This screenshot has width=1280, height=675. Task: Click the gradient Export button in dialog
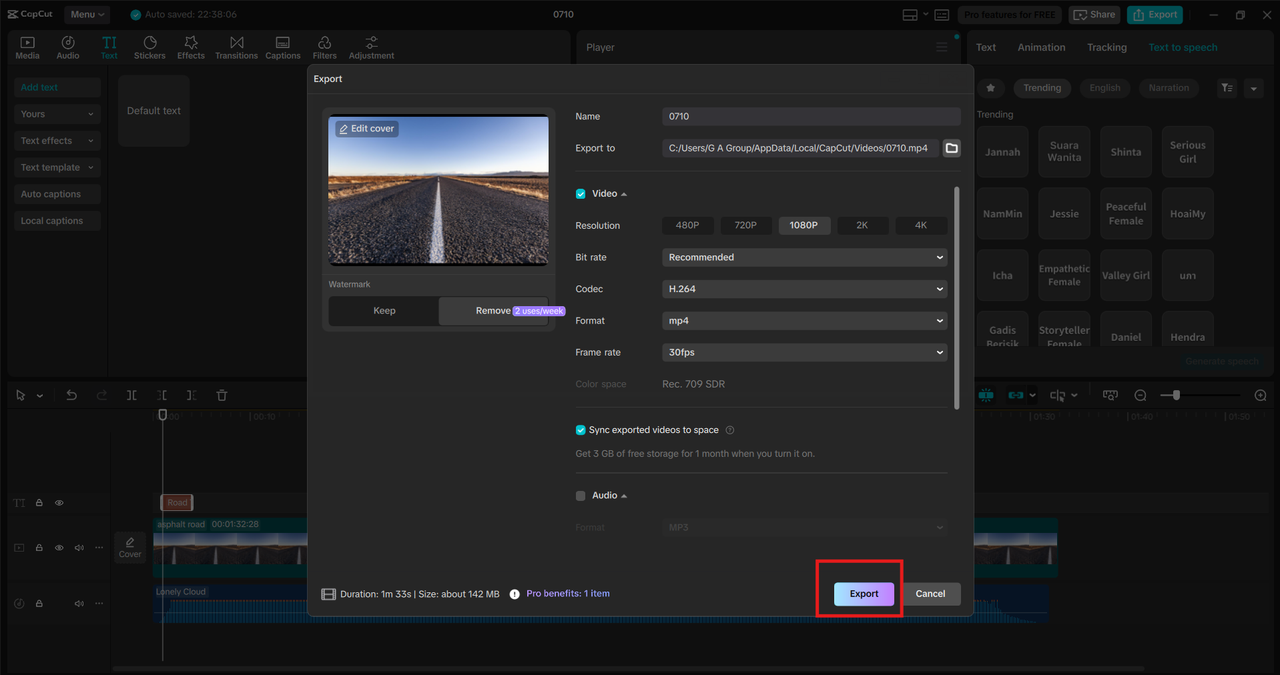864,593
